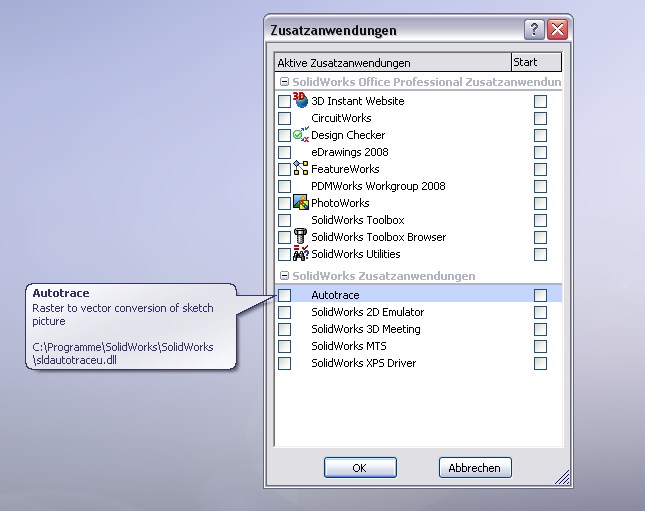Image resolution: width=645 pixels, height=511 pixels.
Task: Click the SolidWorks Utilities binoculars icon
Action: pyautogui.click(x=301, y=253)
